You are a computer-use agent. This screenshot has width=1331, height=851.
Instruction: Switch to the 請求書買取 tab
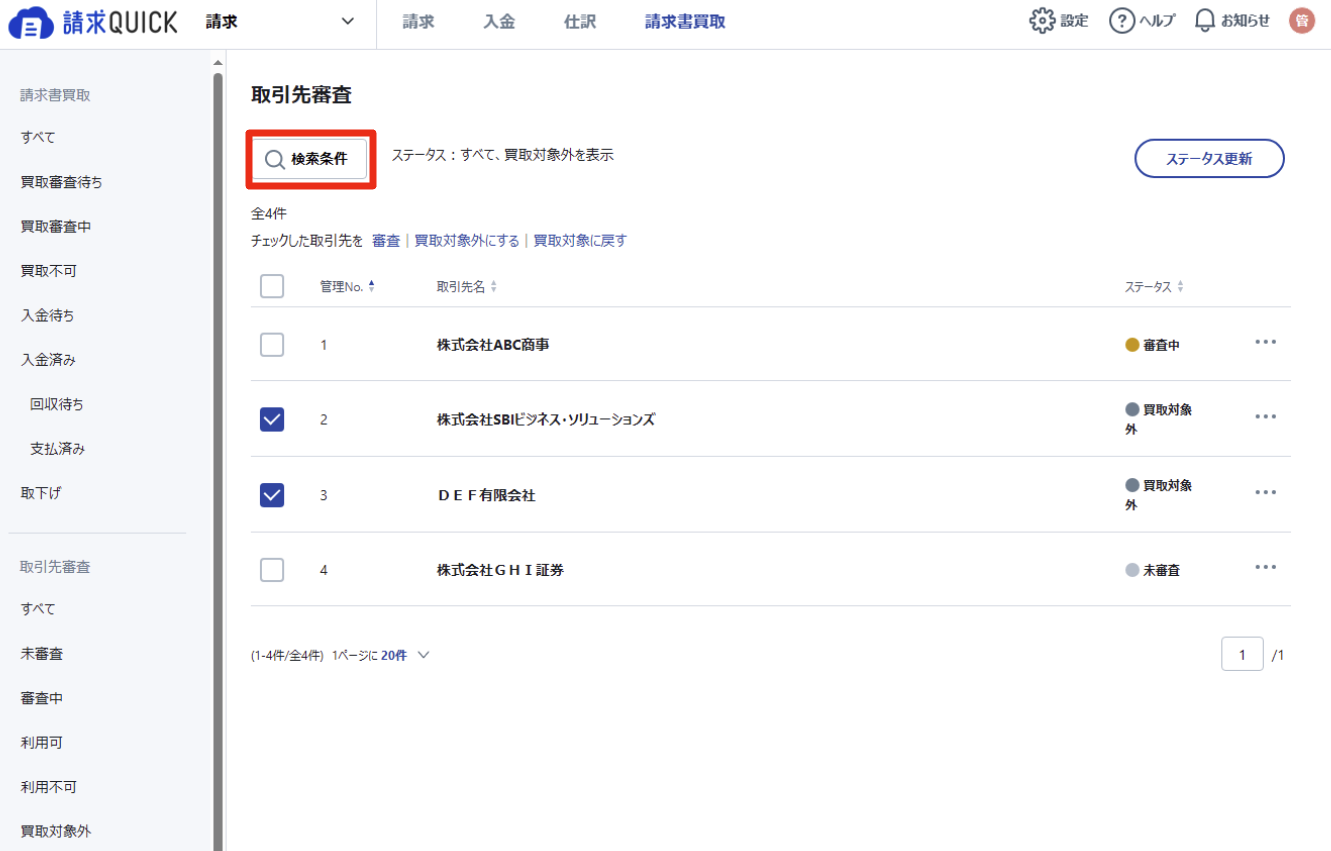pos(685,21)
